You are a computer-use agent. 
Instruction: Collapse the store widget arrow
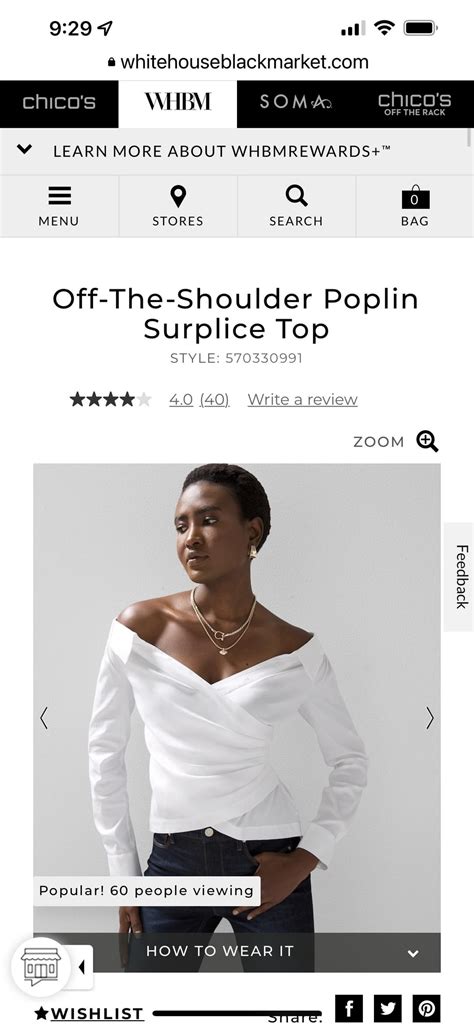tap(82, 967)
